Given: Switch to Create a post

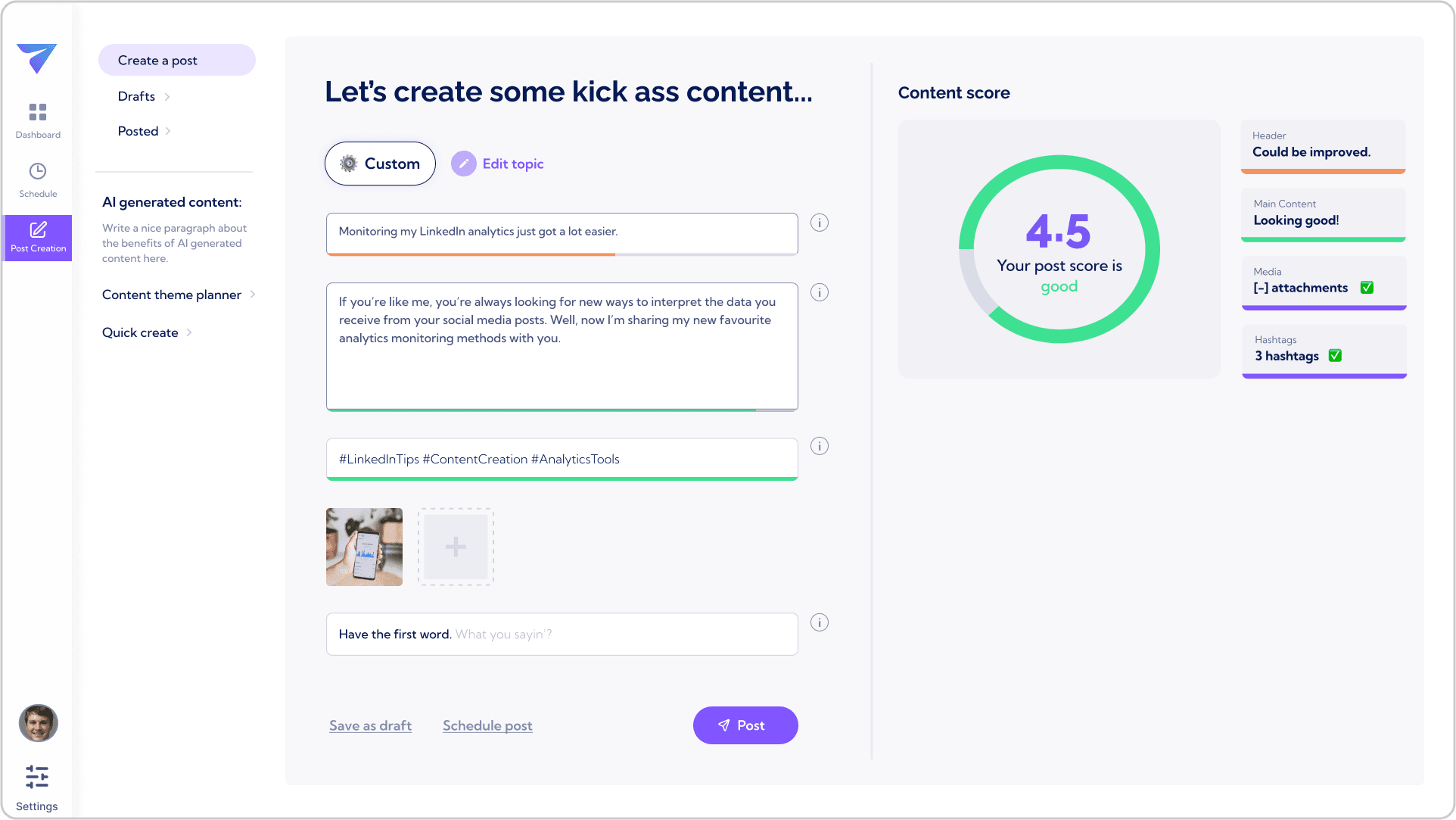Looking at the screenshot, I should click(157, 60).
